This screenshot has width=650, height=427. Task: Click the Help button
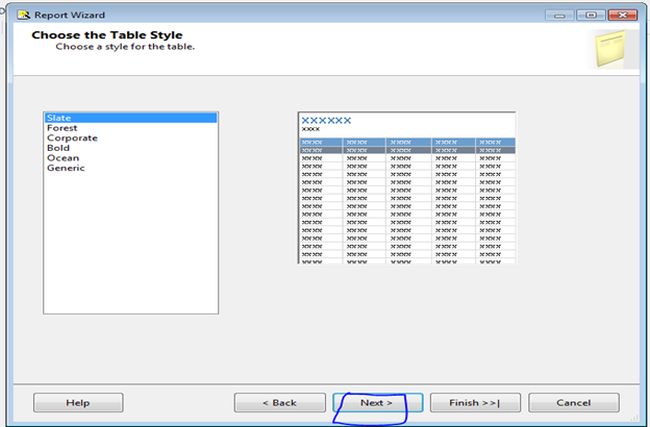[78, 403]
